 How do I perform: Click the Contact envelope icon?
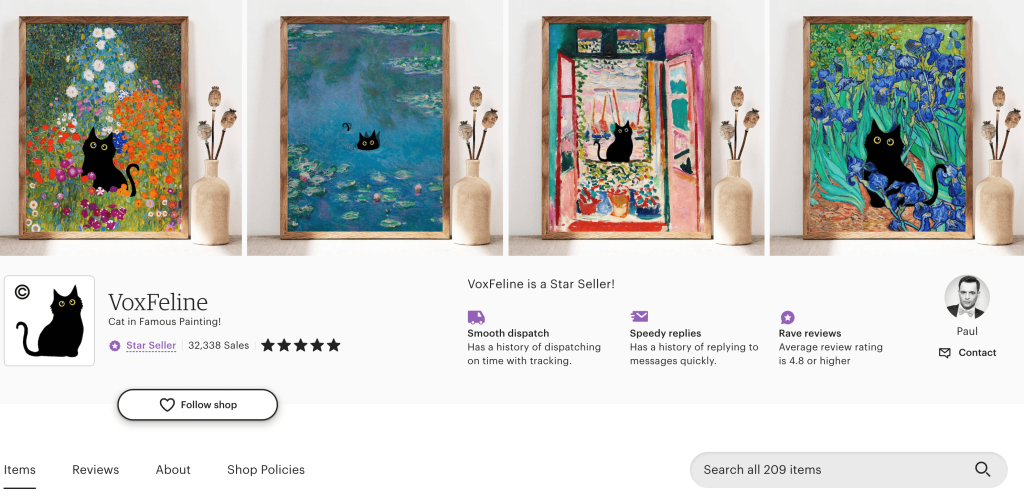[x=945, y=353]
